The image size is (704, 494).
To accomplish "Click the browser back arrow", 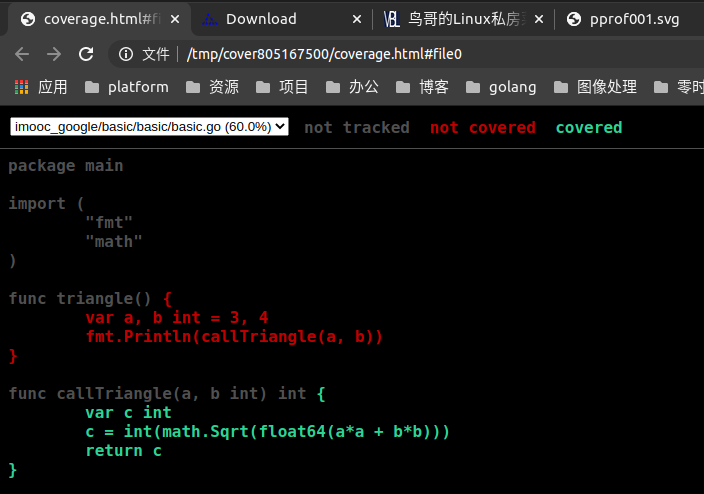I will click(22, 54).
